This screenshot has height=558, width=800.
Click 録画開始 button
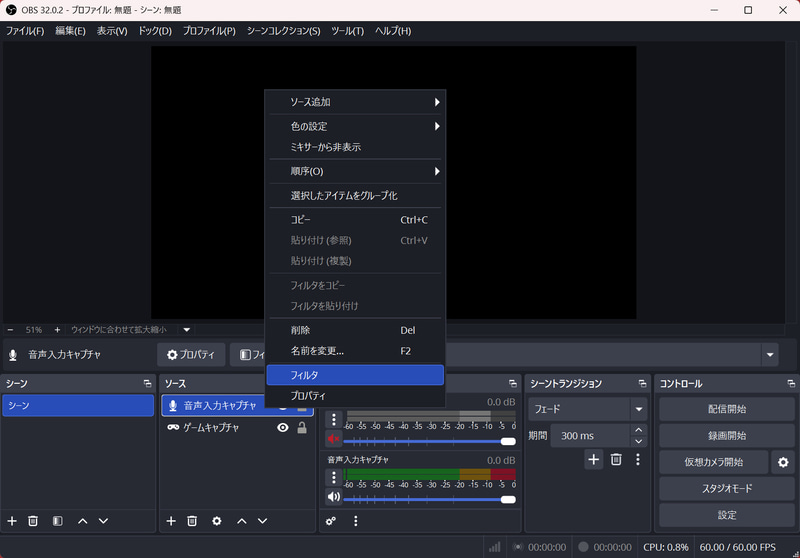point(727,436)
